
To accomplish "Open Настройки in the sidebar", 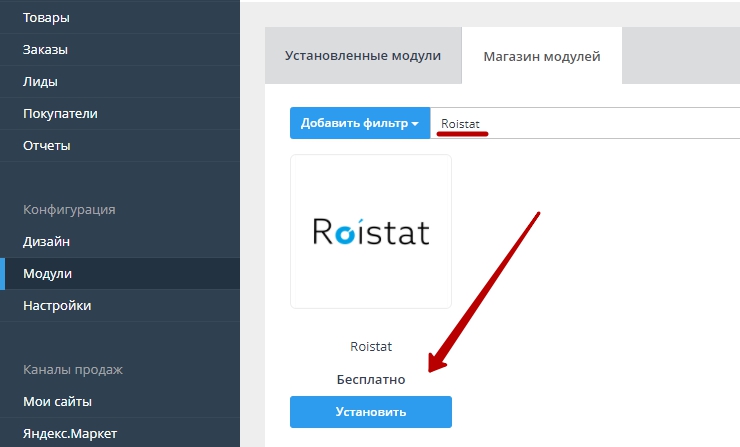I will pyautogui.click(x=57, y=305).
